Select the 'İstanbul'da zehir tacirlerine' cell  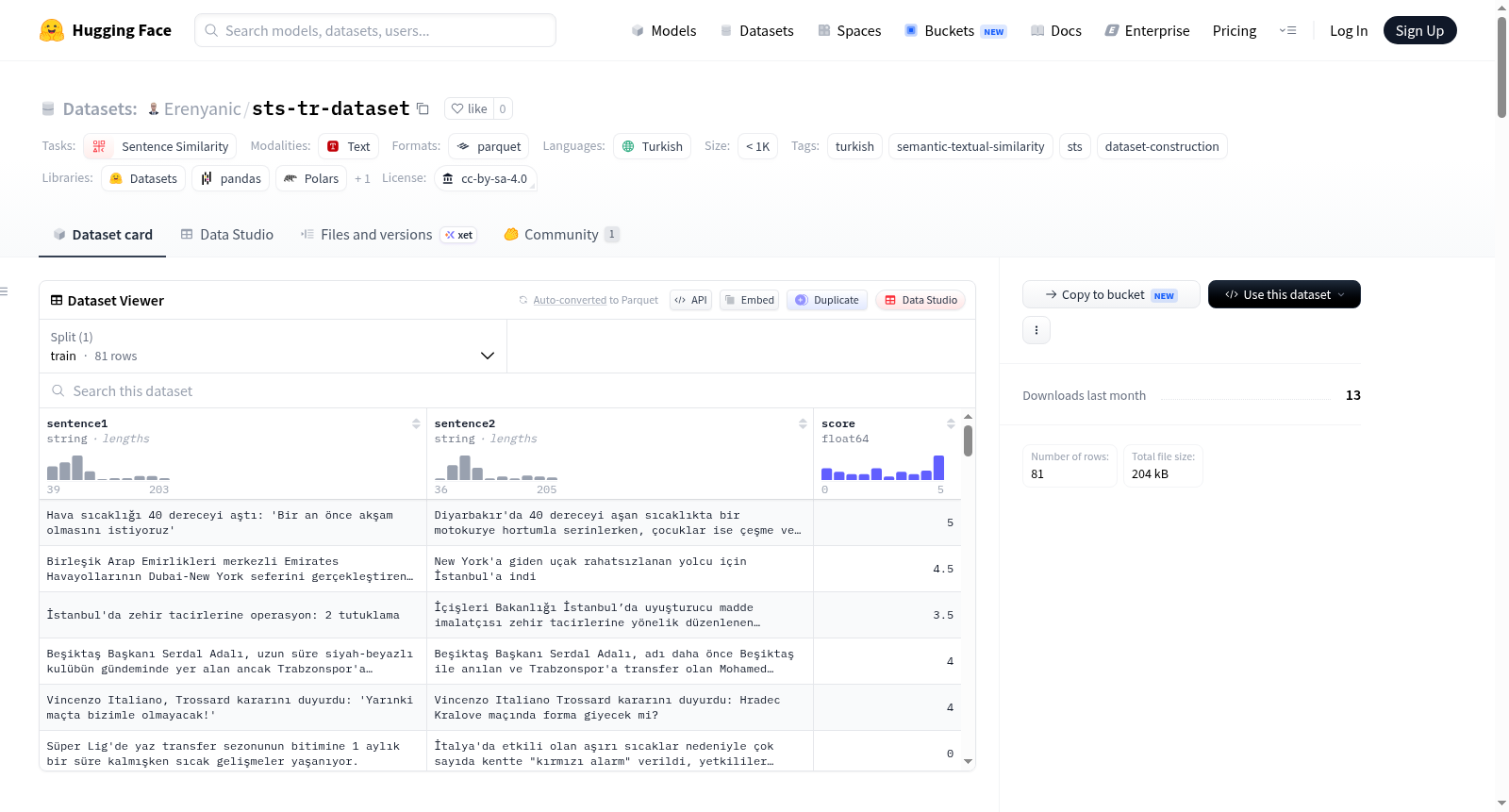pyautogui.click(x=233, y=615)
